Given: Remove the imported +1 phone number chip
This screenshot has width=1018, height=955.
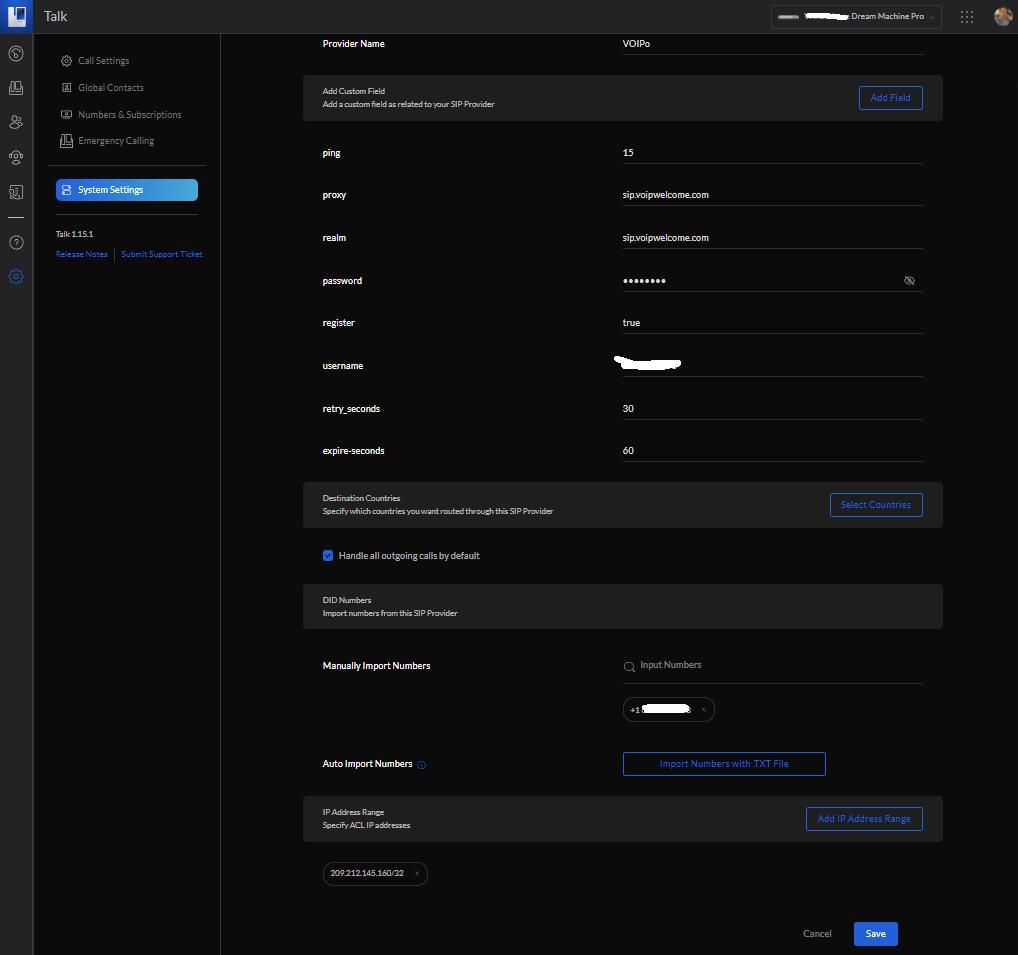Looking at the screenshot, I should coord(703,710).
